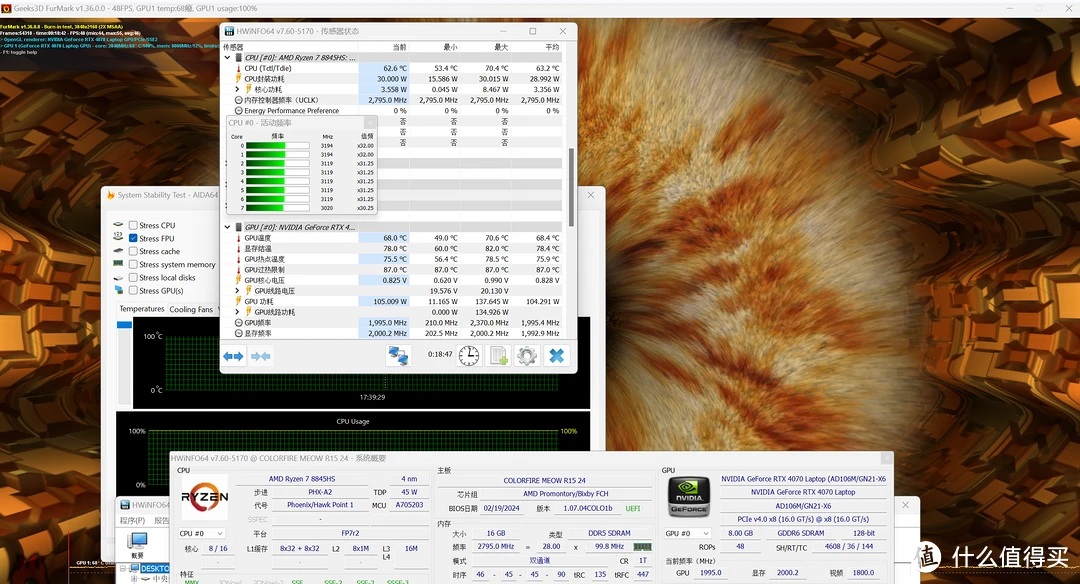
Task: Click the NVIDIA GeForce logo in system summary
Action: (689, 496)
